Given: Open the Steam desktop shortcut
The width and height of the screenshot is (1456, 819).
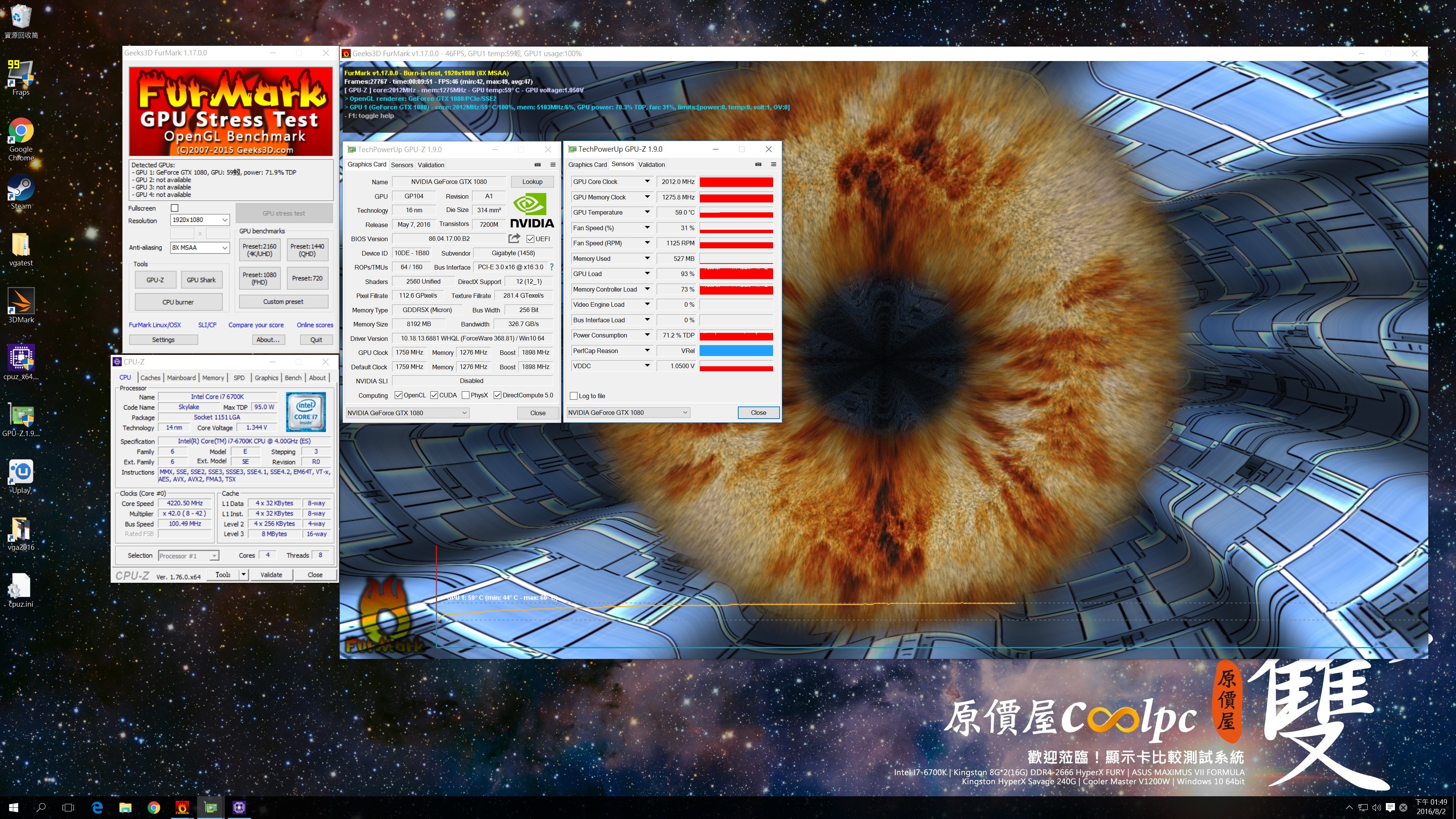Looking at the screenshot, I should pos(21,192).
